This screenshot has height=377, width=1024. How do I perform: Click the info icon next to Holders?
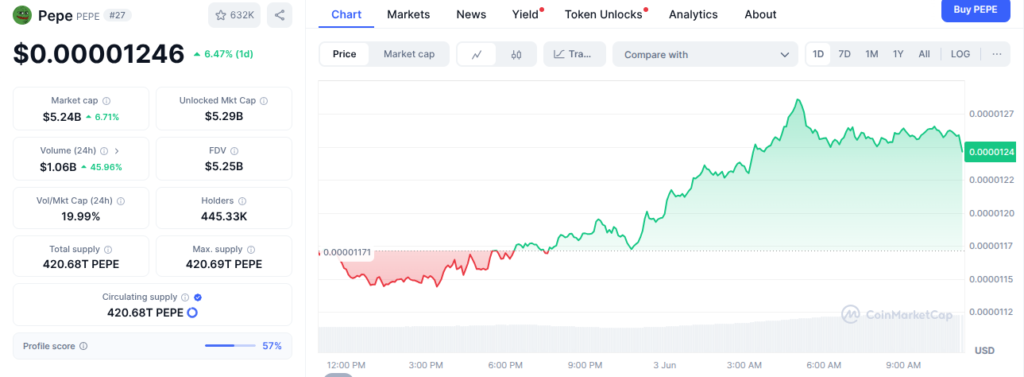pyautogui.click(x=242, y=201)
